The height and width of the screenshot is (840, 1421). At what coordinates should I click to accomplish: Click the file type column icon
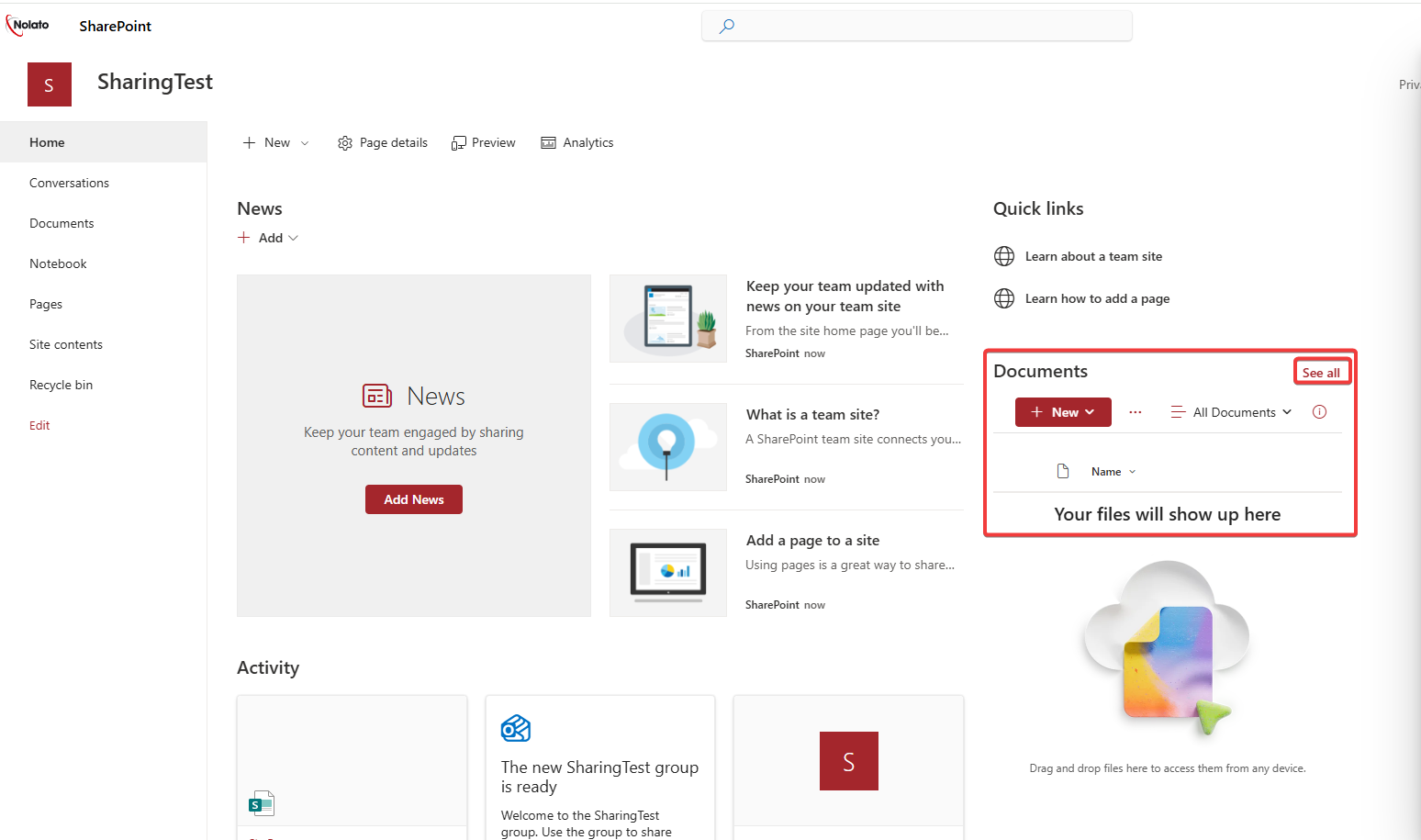point(1063,471)
